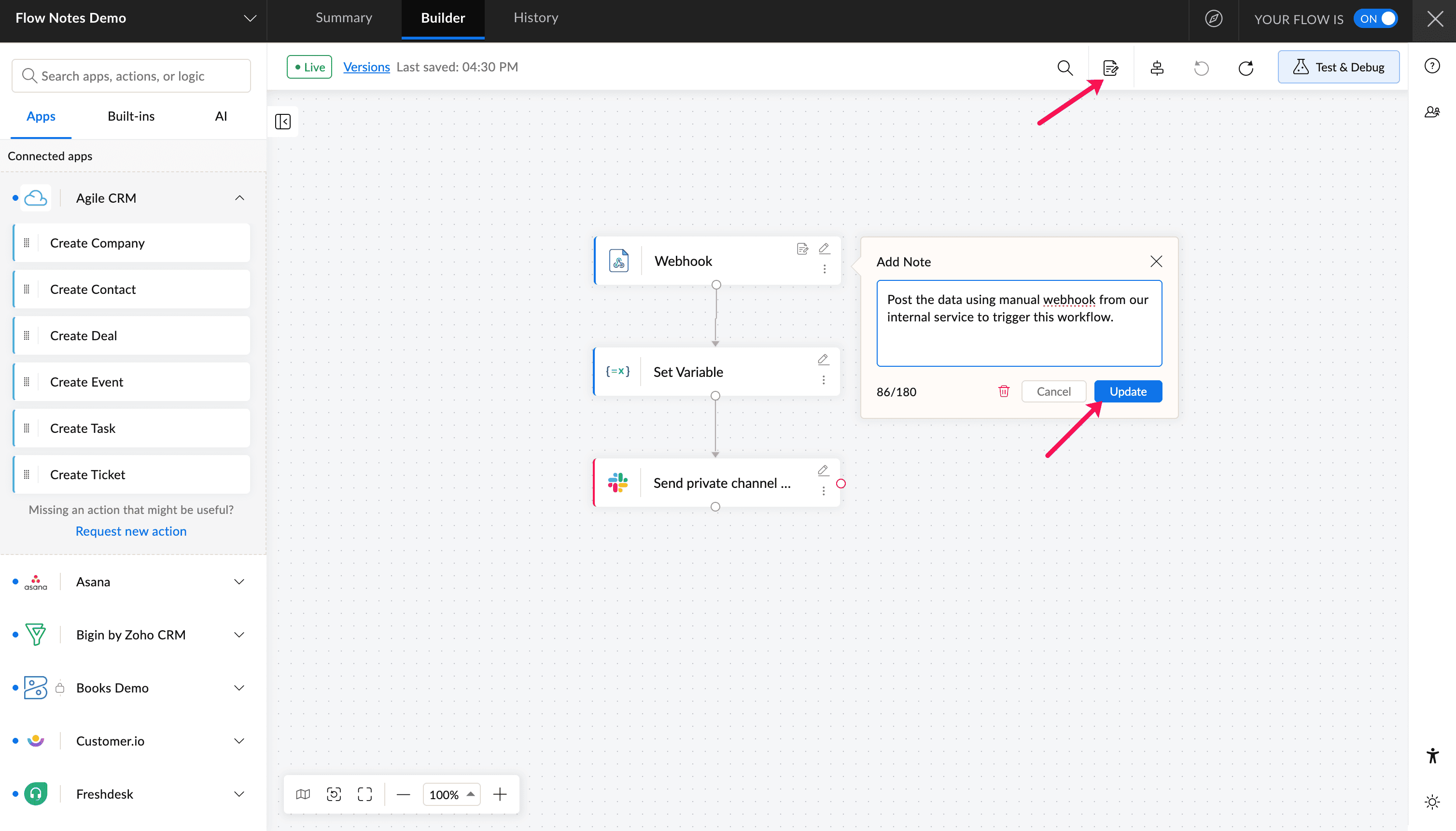Toggle the flow ON switch off
The height and width of the screenshot is (831, 1456).
coord(1376,19)
